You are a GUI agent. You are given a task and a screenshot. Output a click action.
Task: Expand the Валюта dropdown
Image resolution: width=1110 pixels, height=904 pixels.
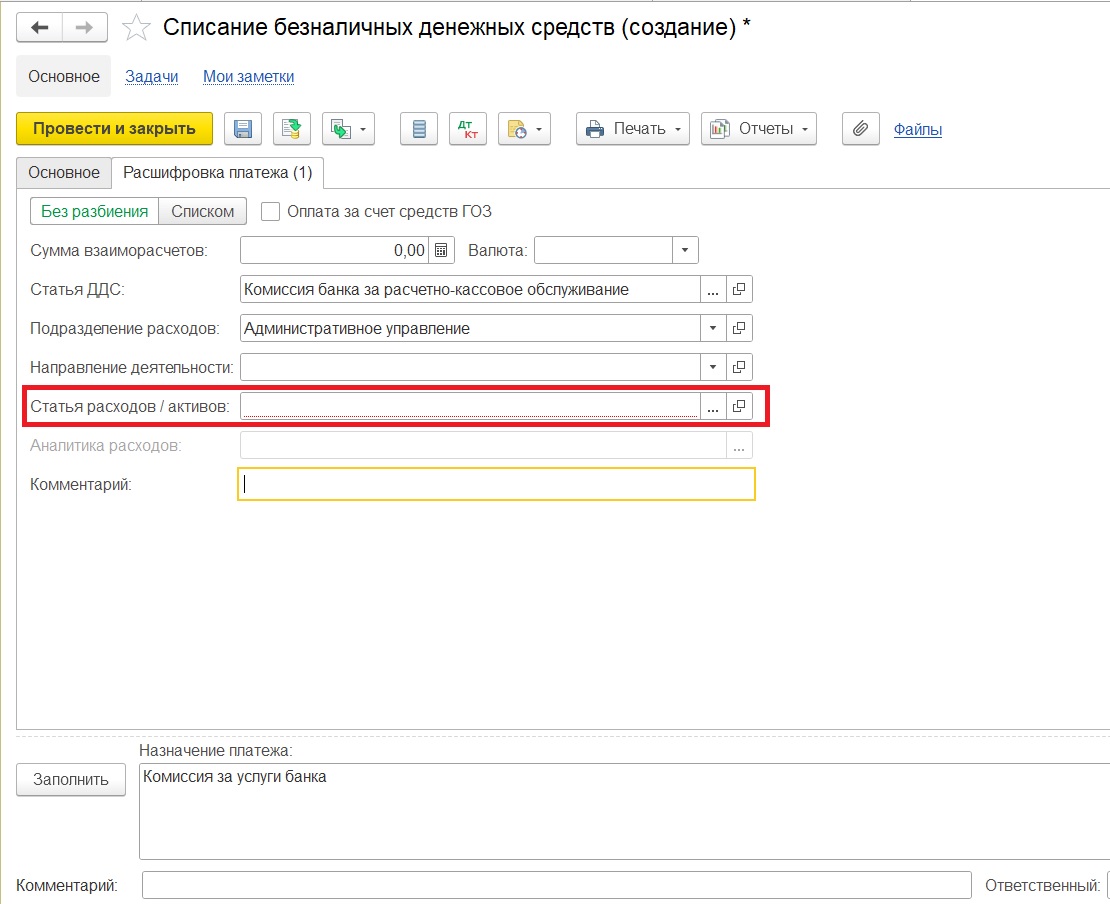(x=685, y=251)
